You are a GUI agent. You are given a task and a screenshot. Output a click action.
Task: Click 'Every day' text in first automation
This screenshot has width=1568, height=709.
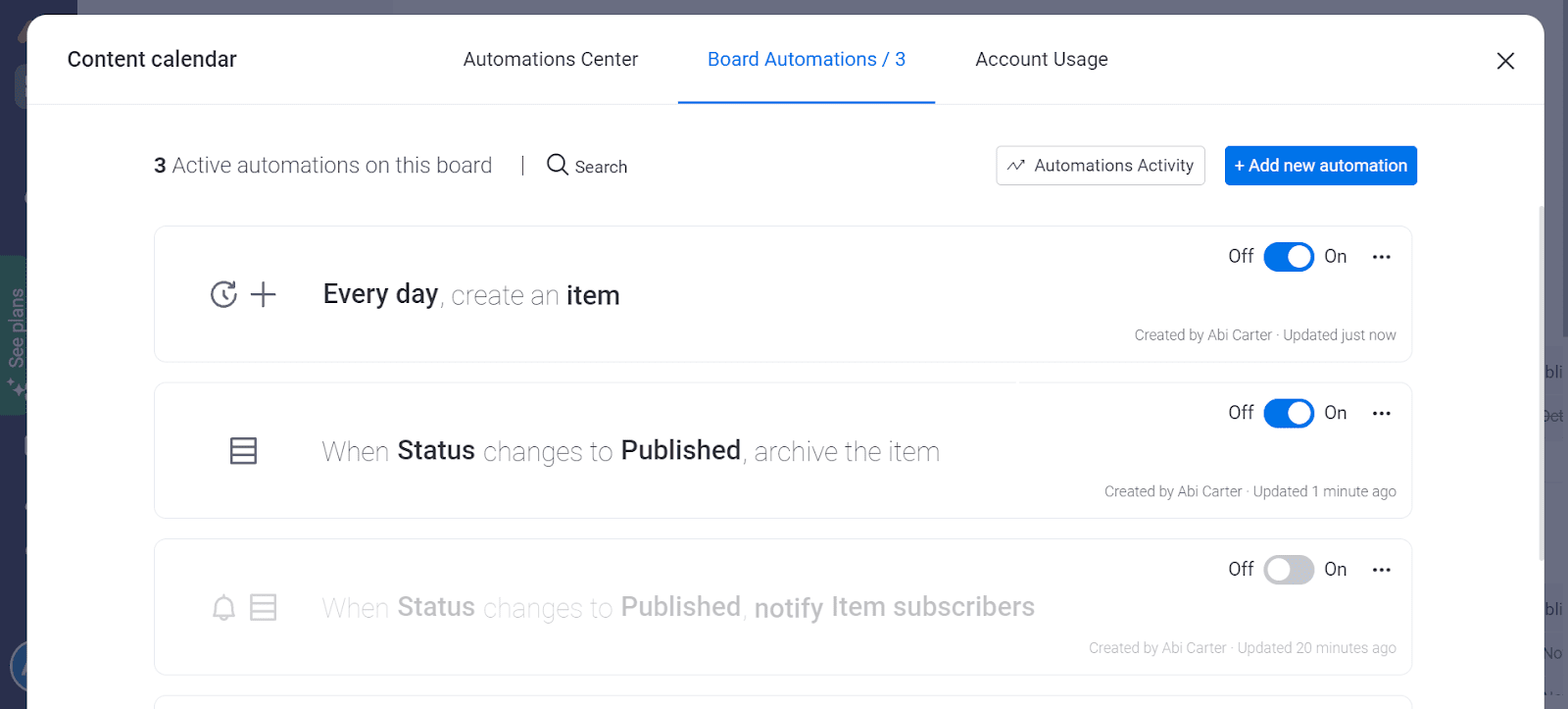point(380,294)
